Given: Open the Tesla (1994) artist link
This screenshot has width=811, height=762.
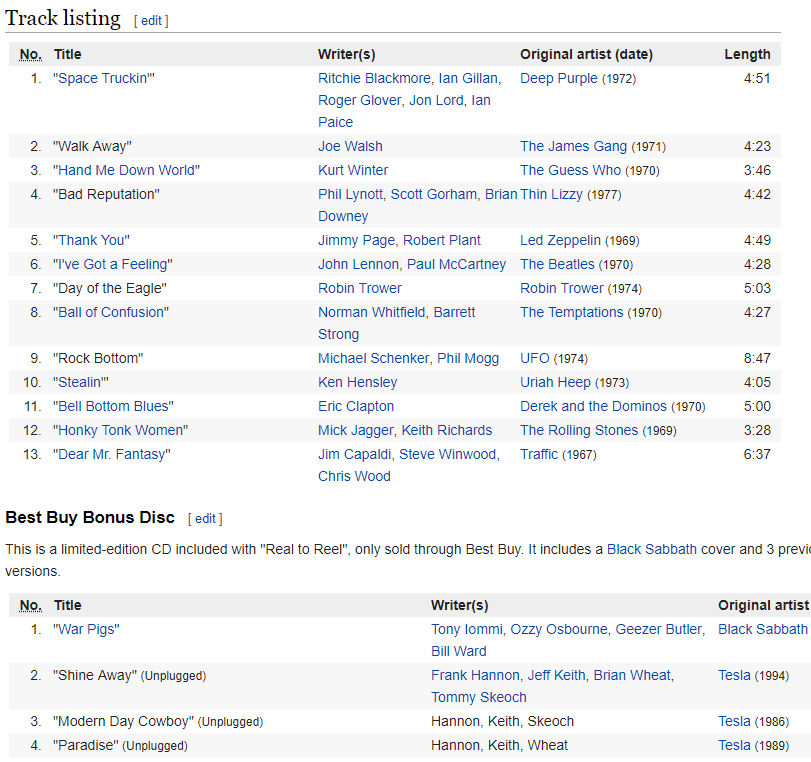Looking at the screenshot, I should pyautogui.click(x=734, y=675).
